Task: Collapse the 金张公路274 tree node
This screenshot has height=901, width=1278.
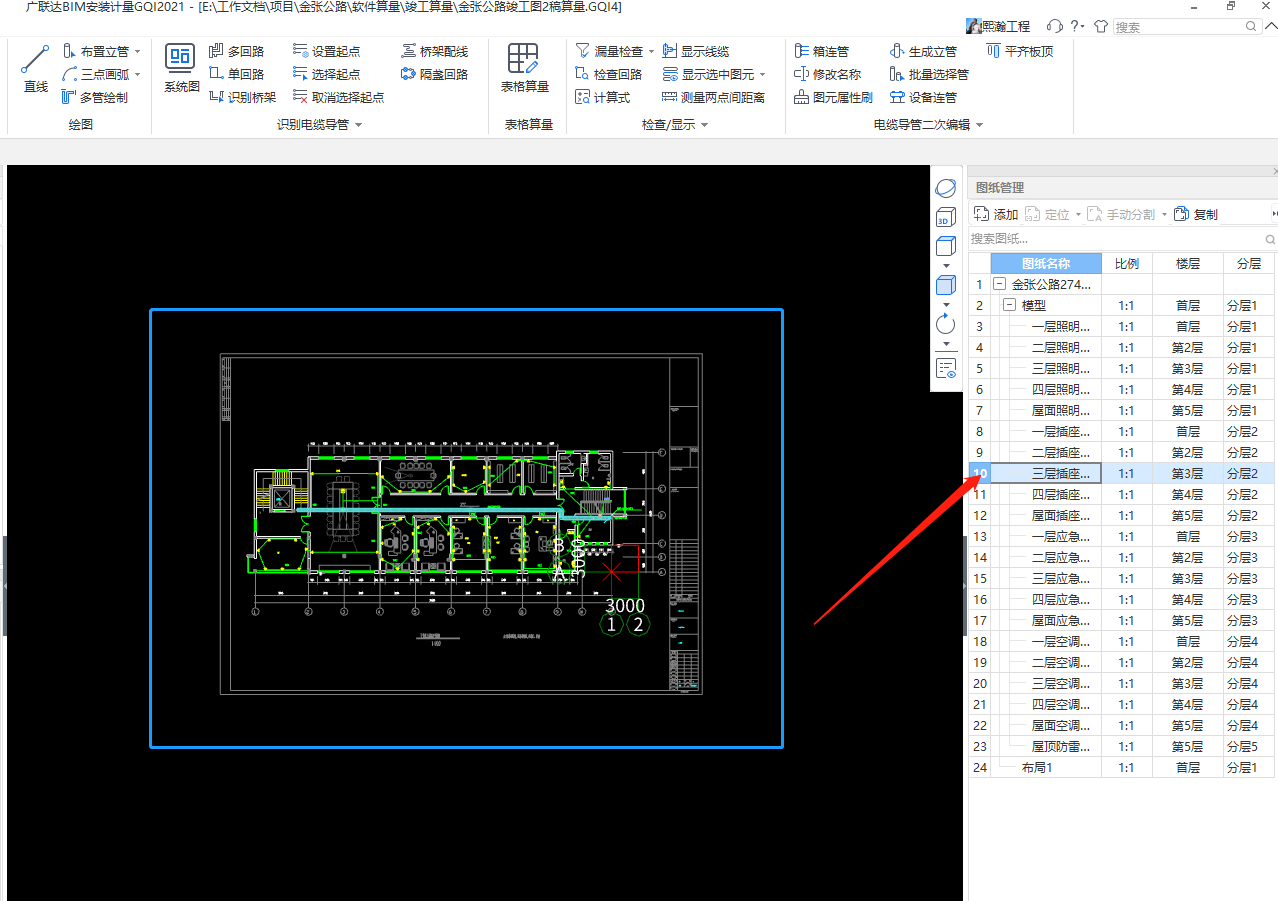Action: tap(999, 285)
